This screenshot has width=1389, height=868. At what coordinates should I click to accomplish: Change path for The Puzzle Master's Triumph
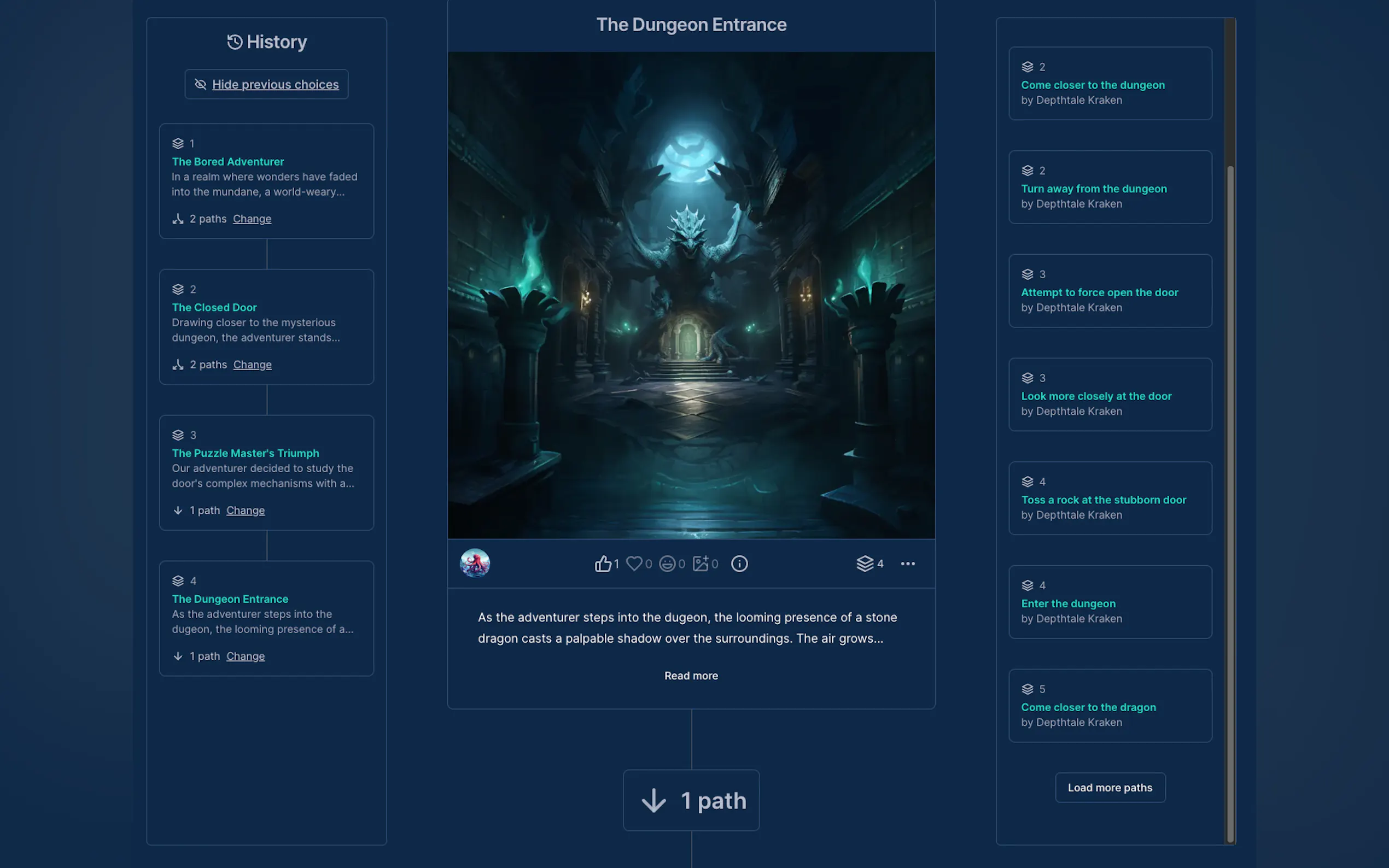pyautogui.click(x=245, y=511)
